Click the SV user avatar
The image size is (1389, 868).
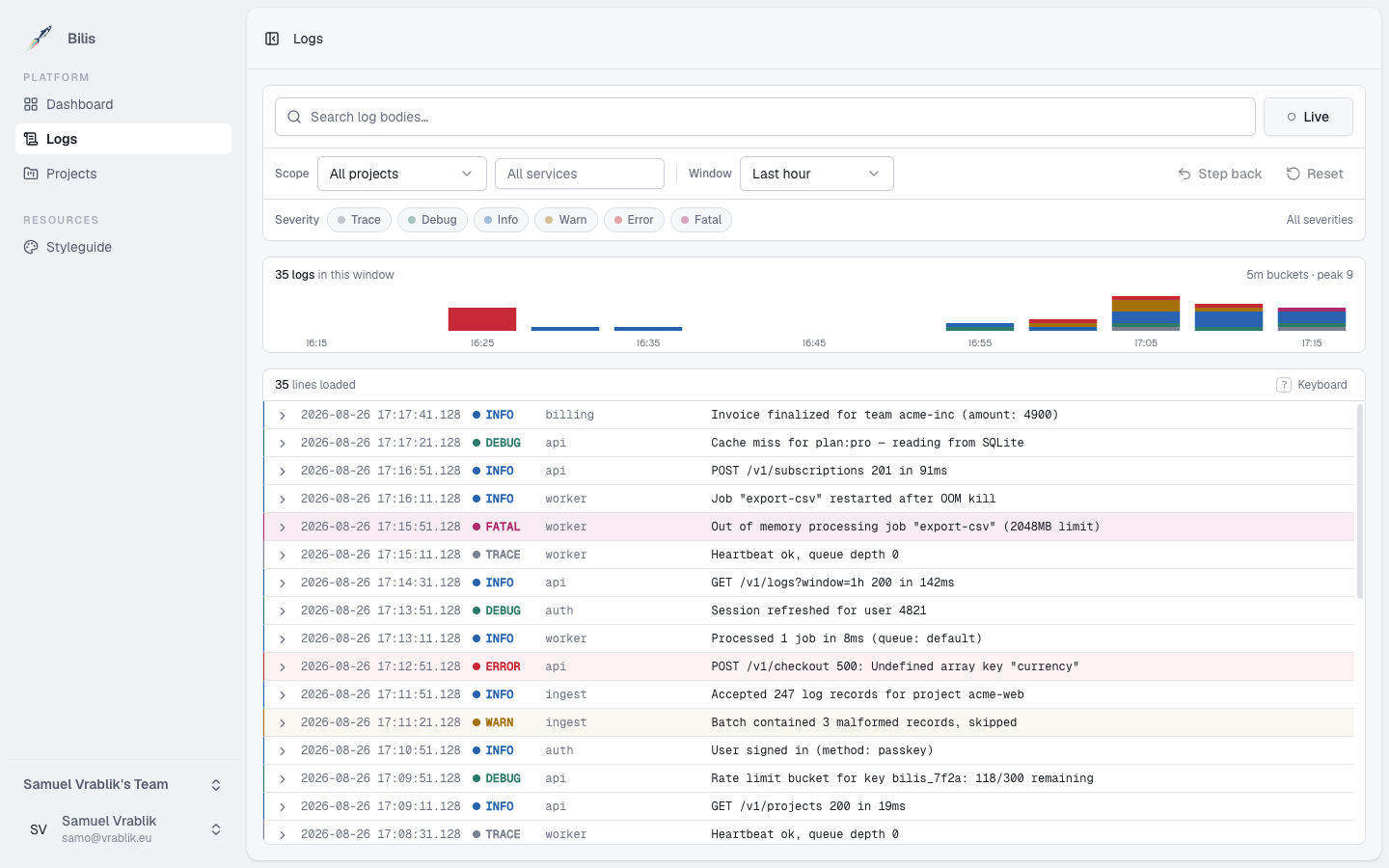click(39, 829)
